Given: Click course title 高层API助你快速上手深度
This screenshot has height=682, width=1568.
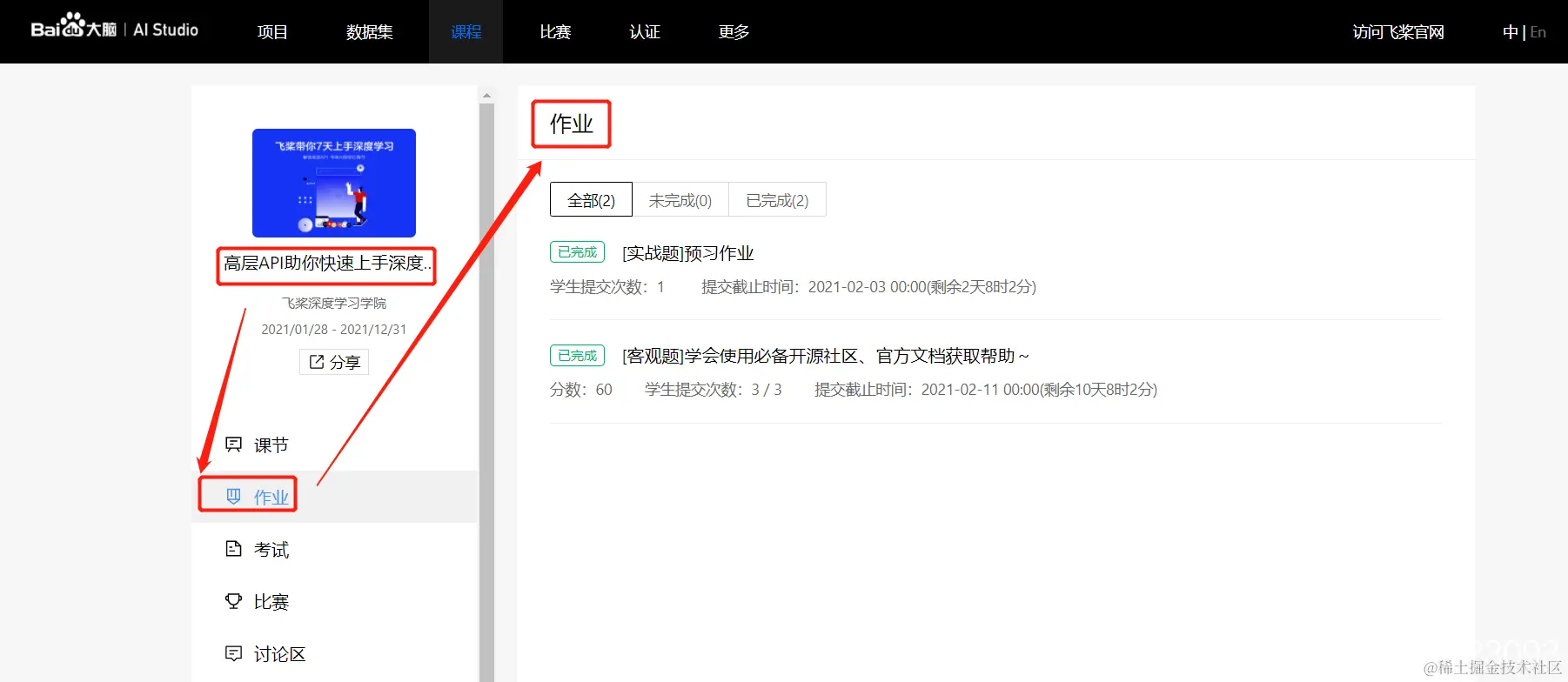Looking at the screenshot, I should click(326, 263).
